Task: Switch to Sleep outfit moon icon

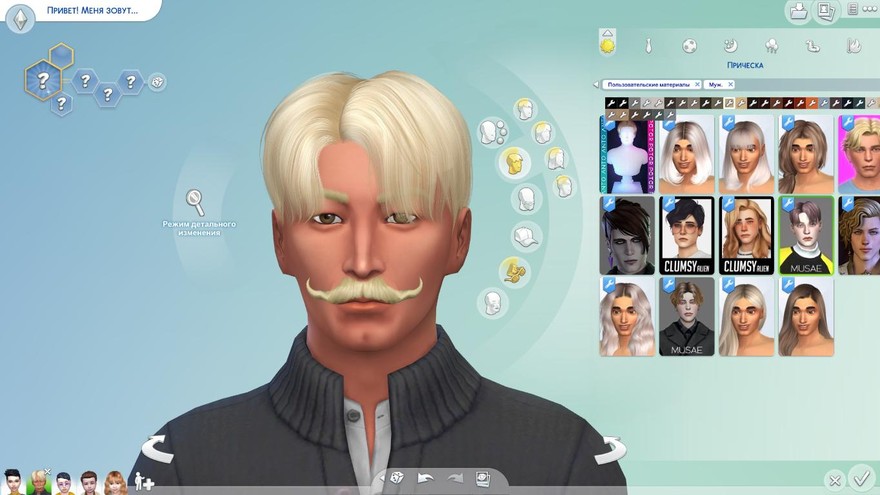Action: click(730, 46)
